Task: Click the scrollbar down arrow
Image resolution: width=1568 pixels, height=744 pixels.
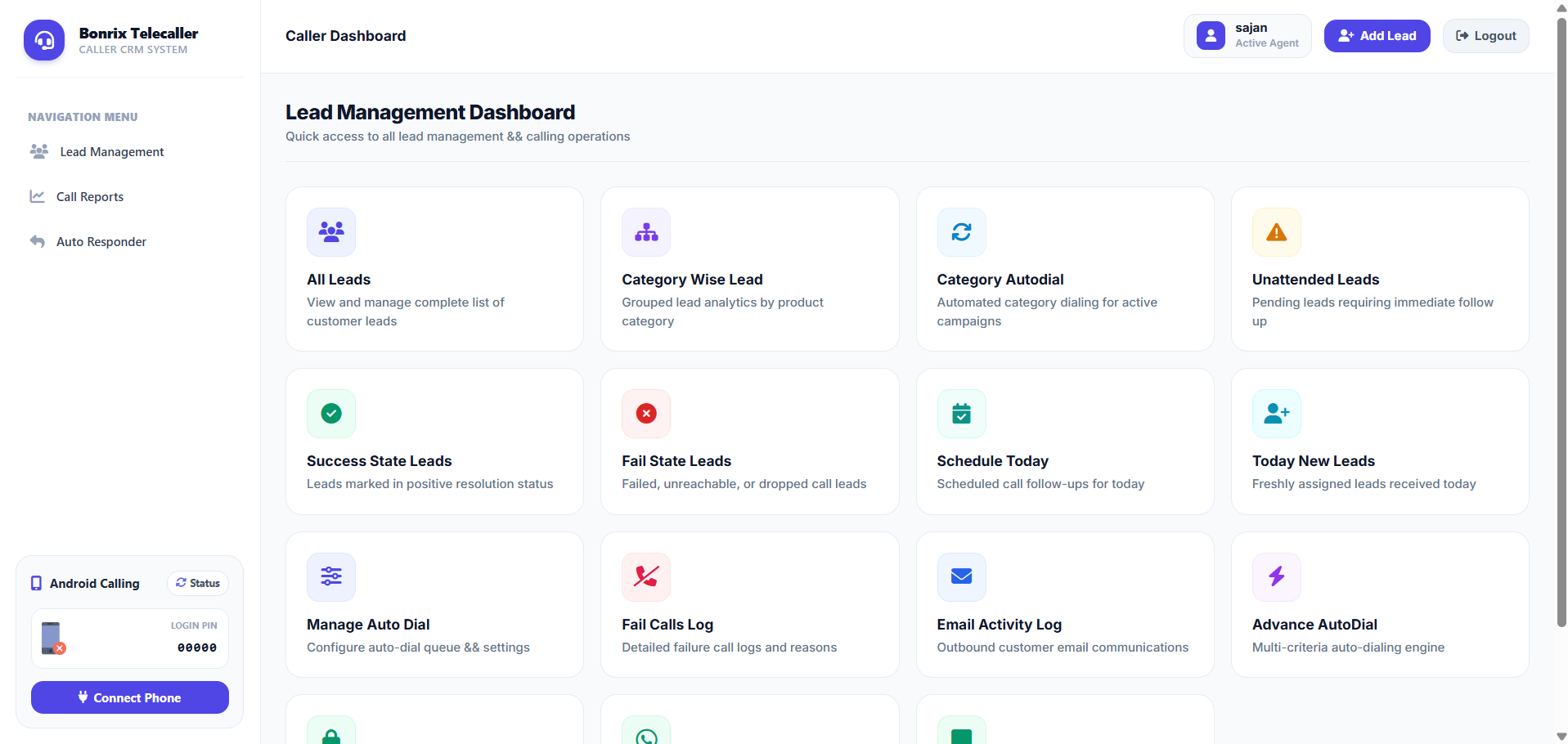Action: tap(1561, 737)
